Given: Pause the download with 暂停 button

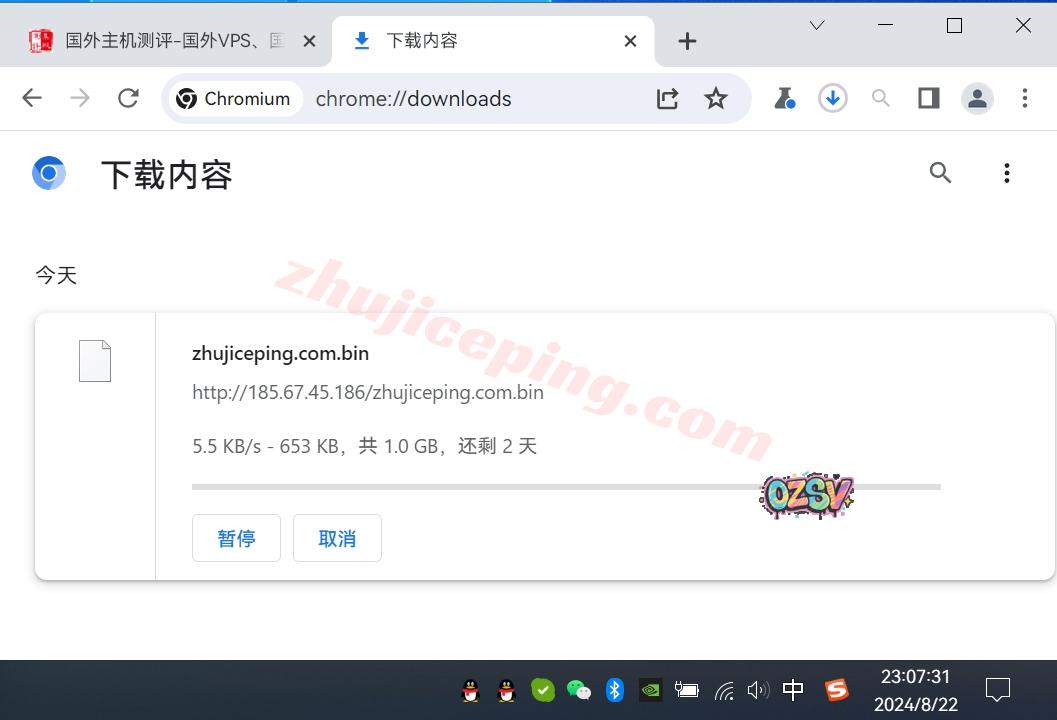Looking at the screenshot, I should 236,538.
